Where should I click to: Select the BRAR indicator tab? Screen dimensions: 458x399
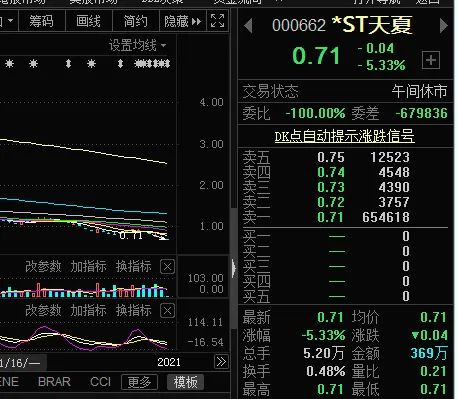54,382
